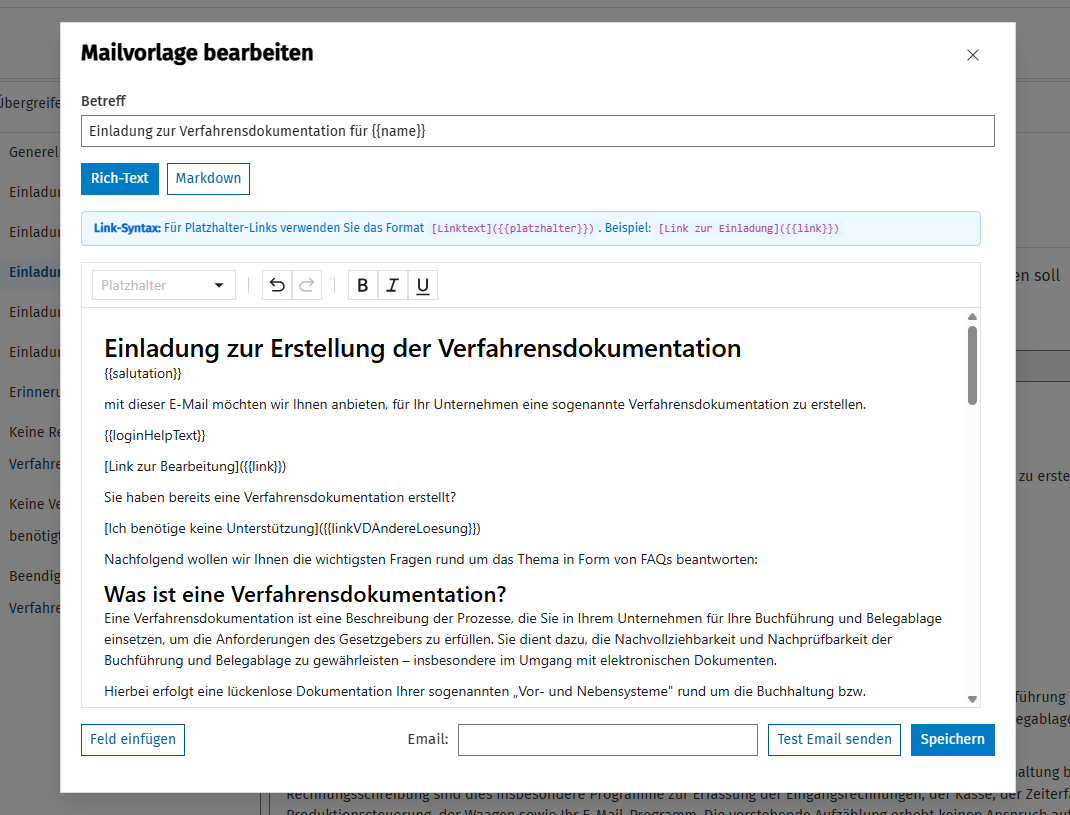Click the {{salutation}} placeholder text
Viewport: 1070px width, 815px height.
(x=143, y=373)
